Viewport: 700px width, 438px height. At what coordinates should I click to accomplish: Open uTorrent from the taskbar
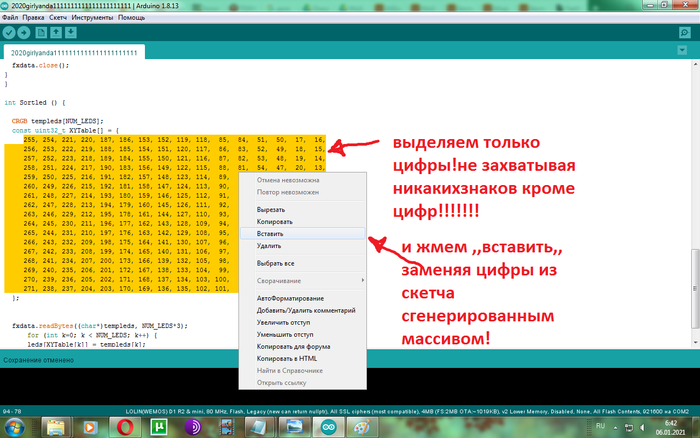click(159, 427)
